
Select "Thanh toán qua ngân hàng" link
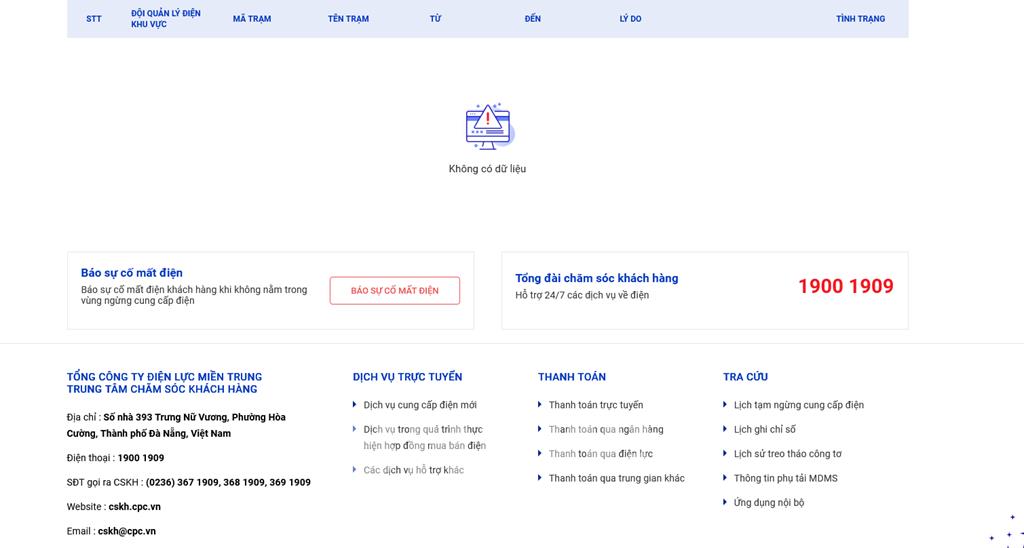pos(605,429)
